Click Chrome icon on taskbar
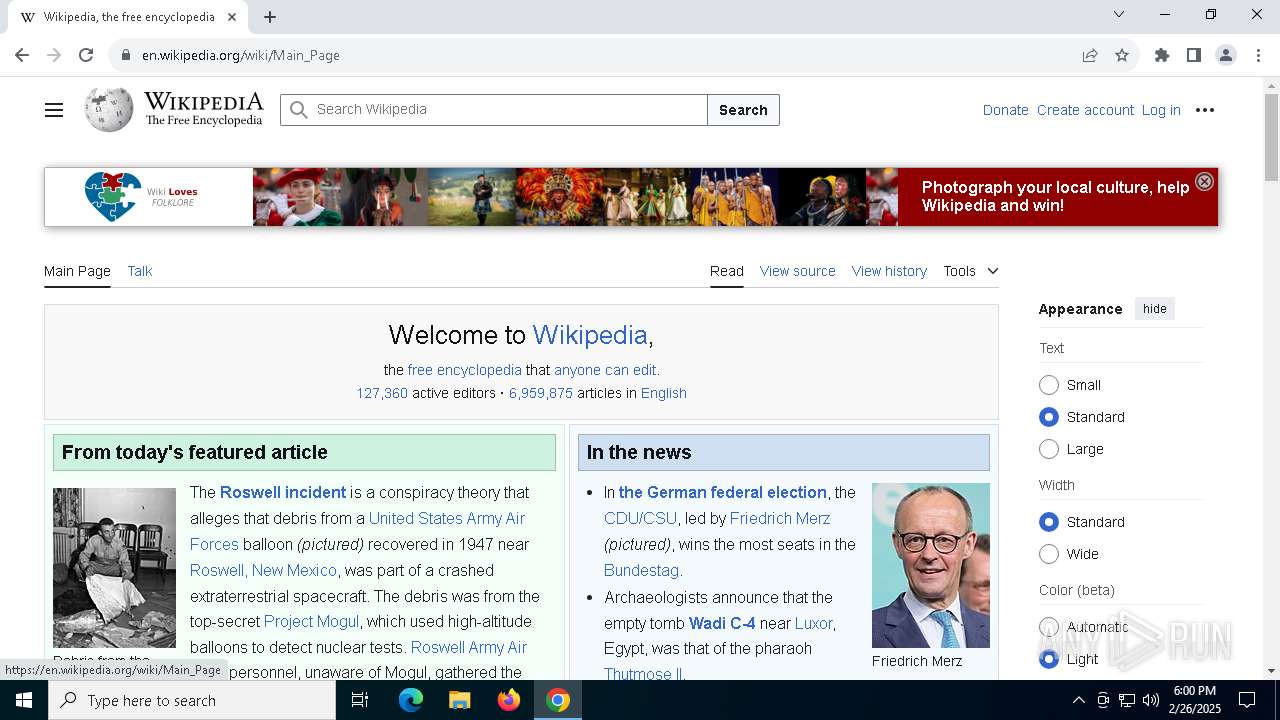Screen dimensions: 1280x720 click(x=558, y=700)
